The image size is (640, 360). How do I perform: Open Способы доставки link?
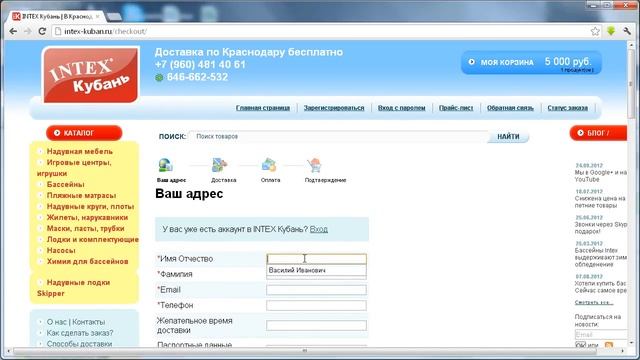click(79, 344)
